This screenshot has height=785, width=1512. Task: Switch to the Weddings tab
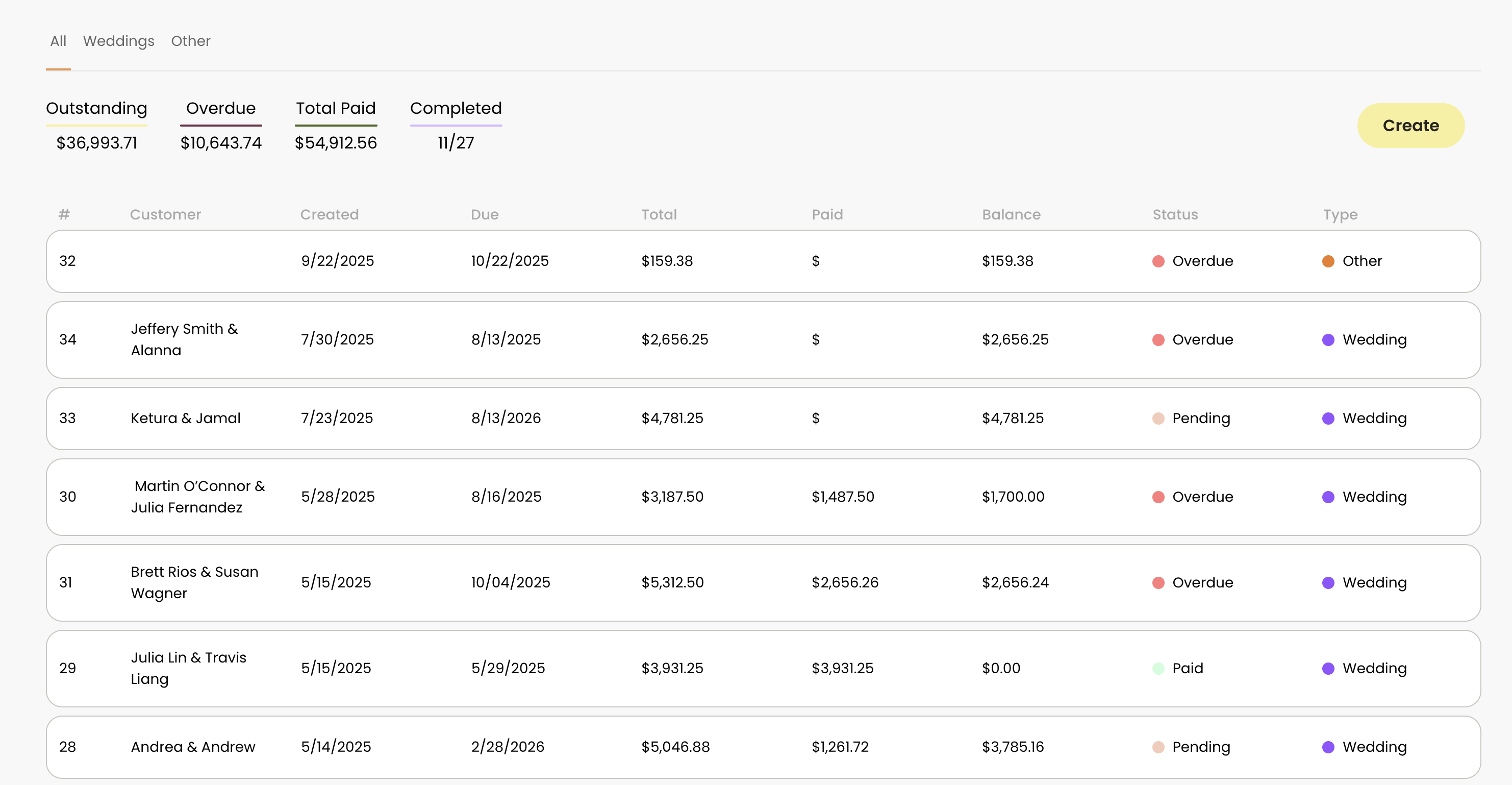pos(118,41)
